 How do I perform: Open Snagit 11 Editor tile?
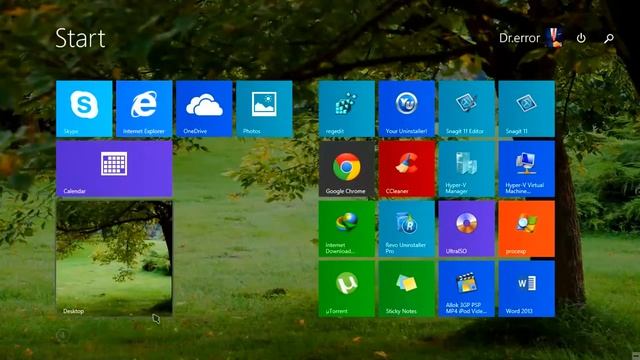point(467,109)
